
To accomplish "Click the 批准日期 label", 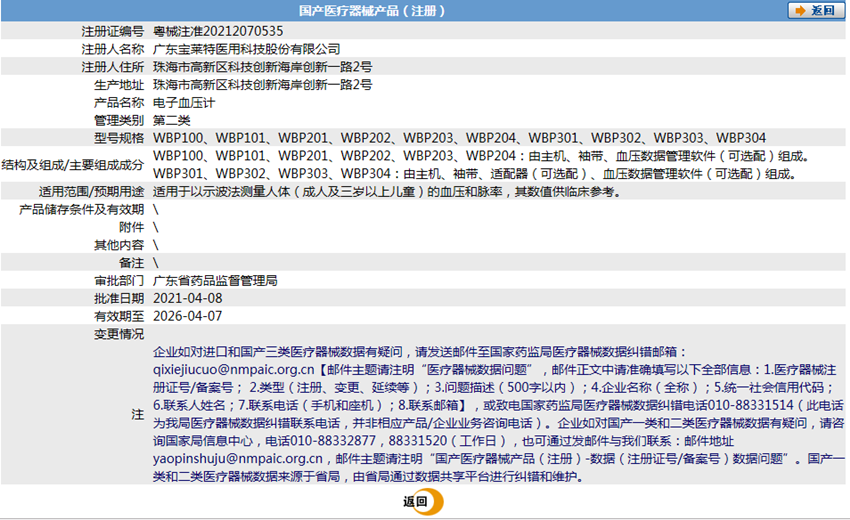I will [119, 299].
